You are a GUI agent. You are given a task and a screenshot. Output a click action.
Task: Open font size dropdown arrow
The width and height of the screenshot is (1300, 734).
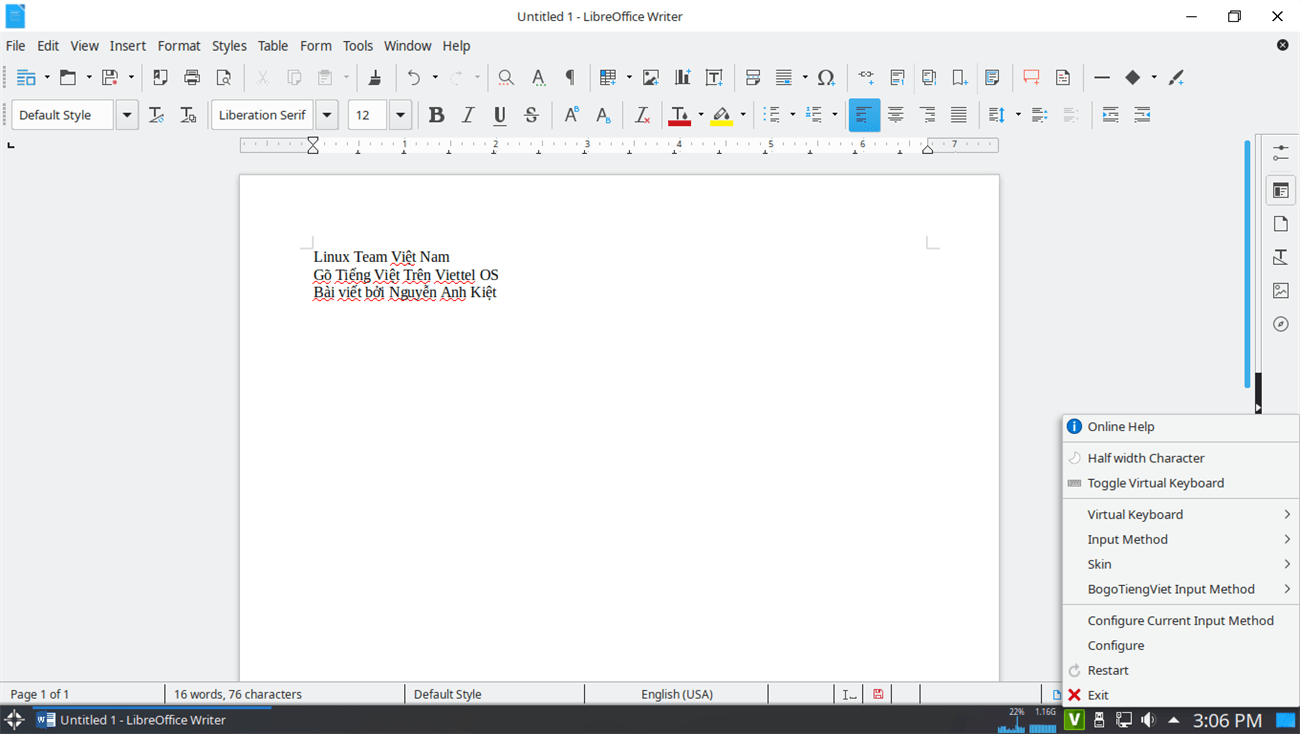(400, 115)
